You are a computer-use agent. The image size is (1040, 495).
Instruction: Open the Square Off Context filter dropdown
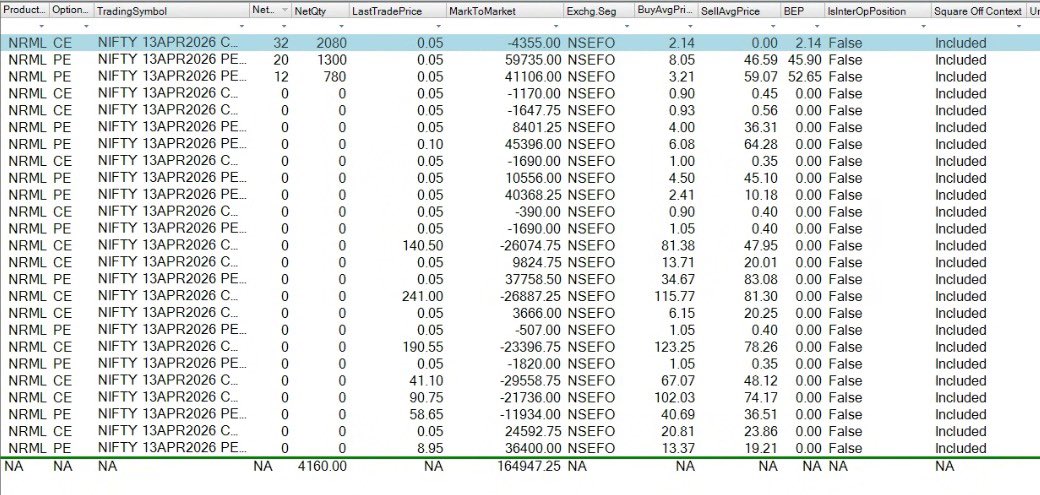pos(1019,26)
